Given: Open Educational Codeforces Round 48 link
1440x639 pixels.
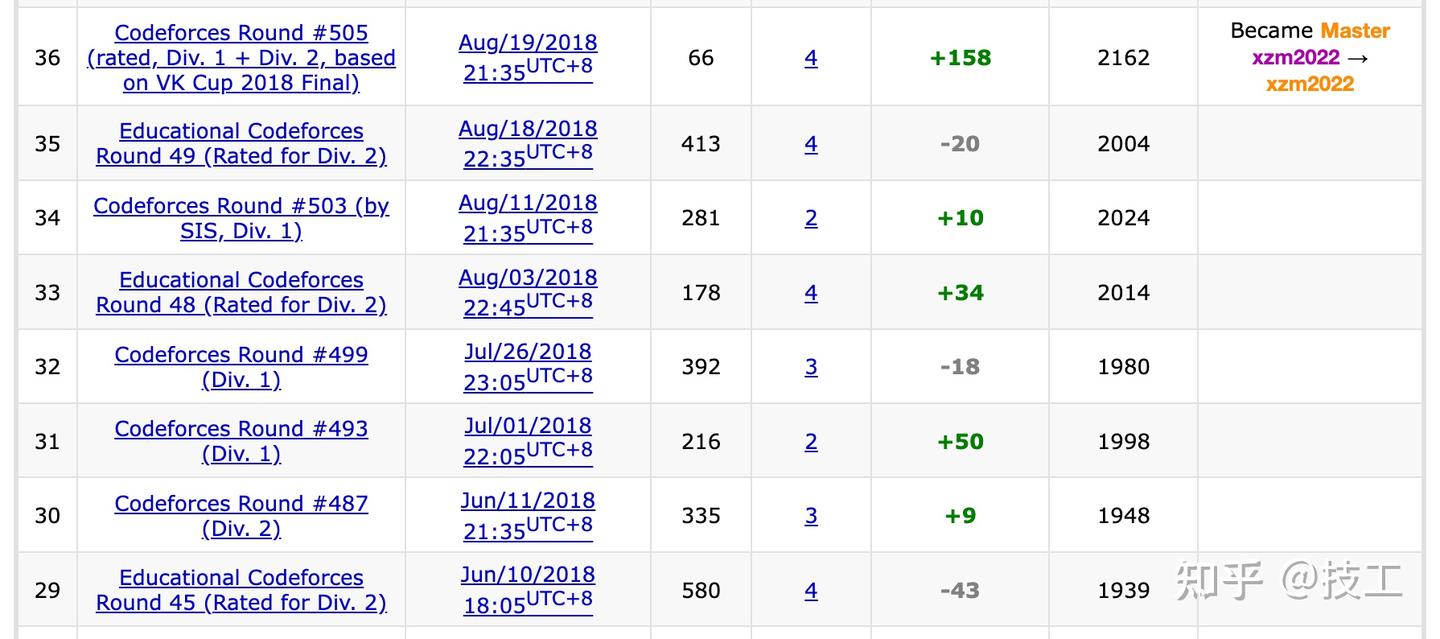Looking at the screenshot, I should 241,293.
